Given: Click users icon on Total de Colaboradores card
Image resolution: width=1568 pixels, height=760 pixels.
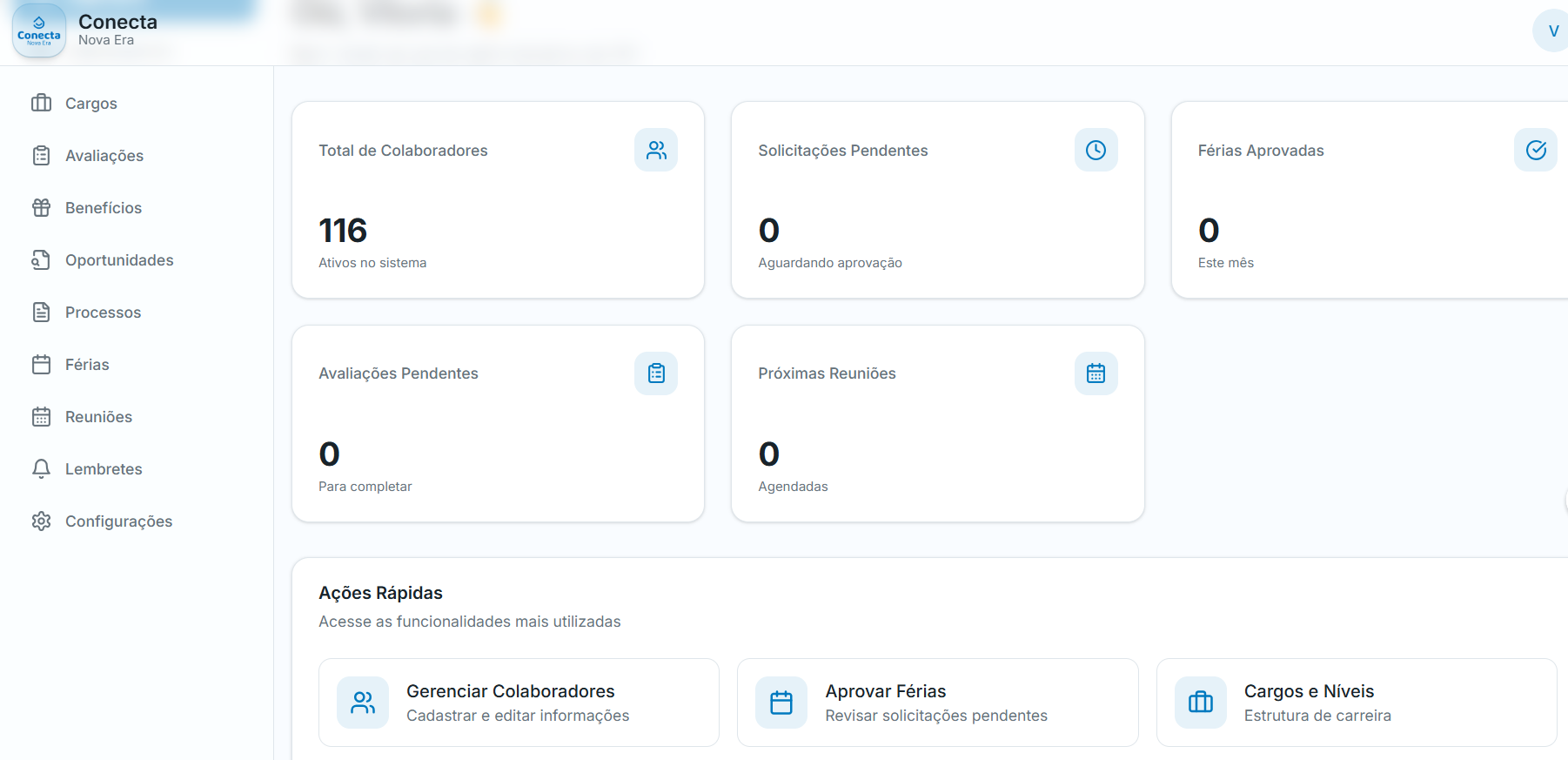Looking at the screenshot, I should tap(656, 150).
